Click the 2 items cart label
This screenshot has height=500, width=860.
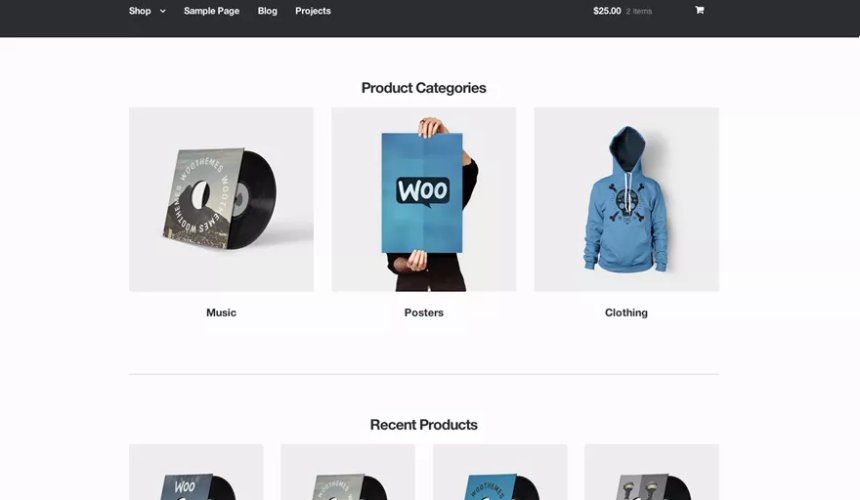(x=639, y=11)
